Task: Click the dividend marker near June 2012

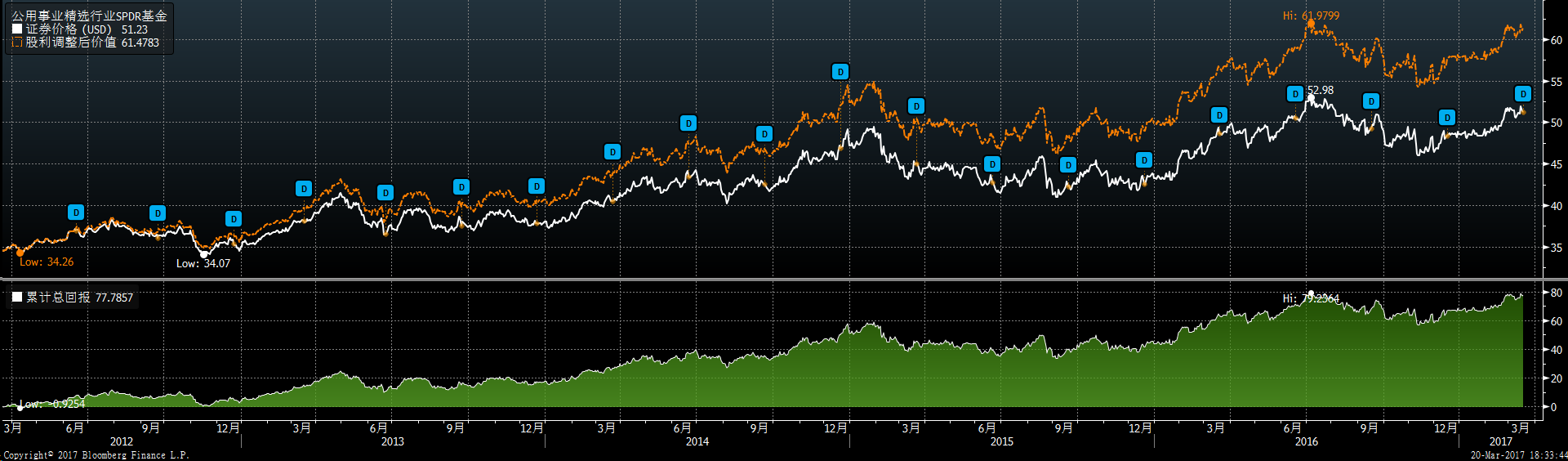Action: [x=76, y=213]
